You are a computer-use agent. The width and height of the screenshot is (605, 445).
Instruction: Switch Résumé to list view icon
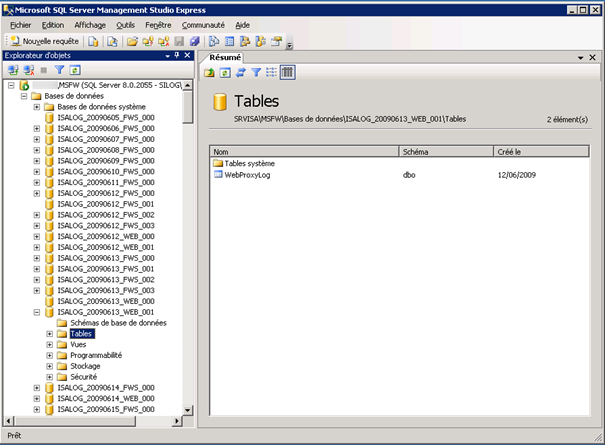pos(272,72)
